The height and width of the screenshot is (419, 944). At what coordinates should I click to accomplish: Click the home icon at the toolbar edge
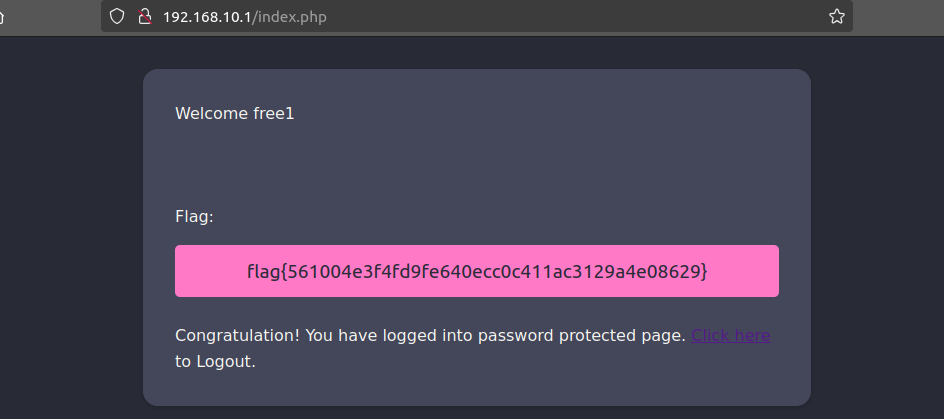pos(3,16)
